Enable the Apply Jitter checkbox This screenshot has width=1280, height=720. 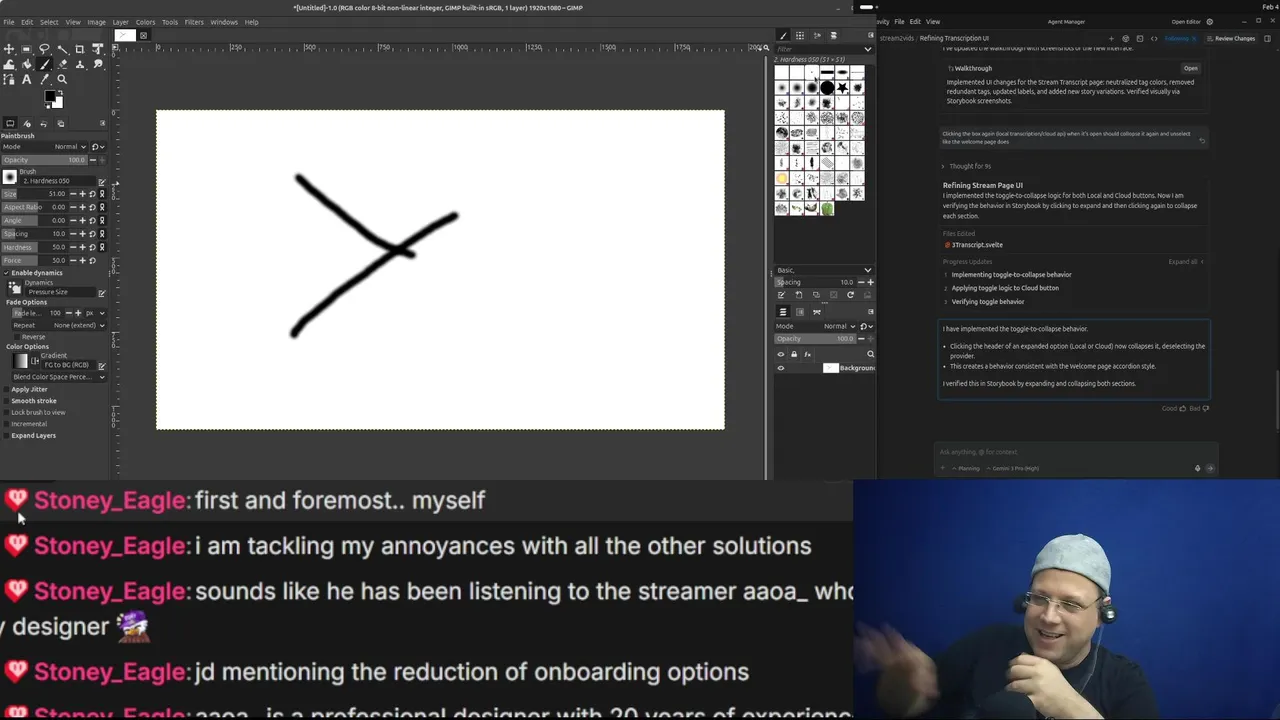click(x=6, y=389)
